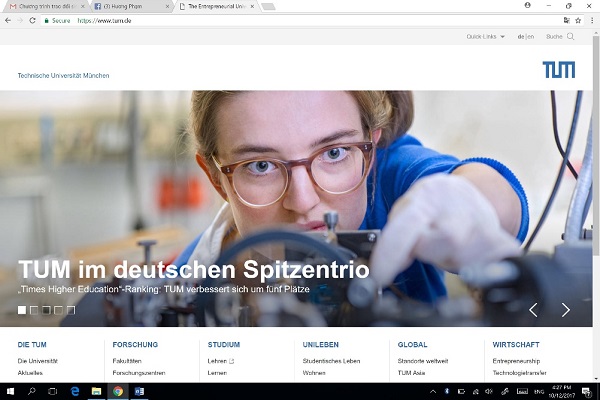Reload the page with the browser refresh icon
Image resolution: width=600 pixels, height=400 pixels.
(x=32, y=20)
